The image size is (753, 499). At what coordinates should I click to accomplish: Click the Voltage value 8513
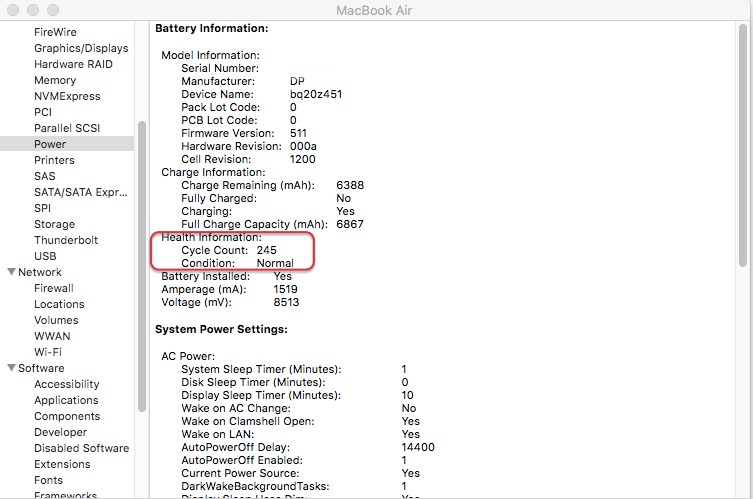(286, 302)
